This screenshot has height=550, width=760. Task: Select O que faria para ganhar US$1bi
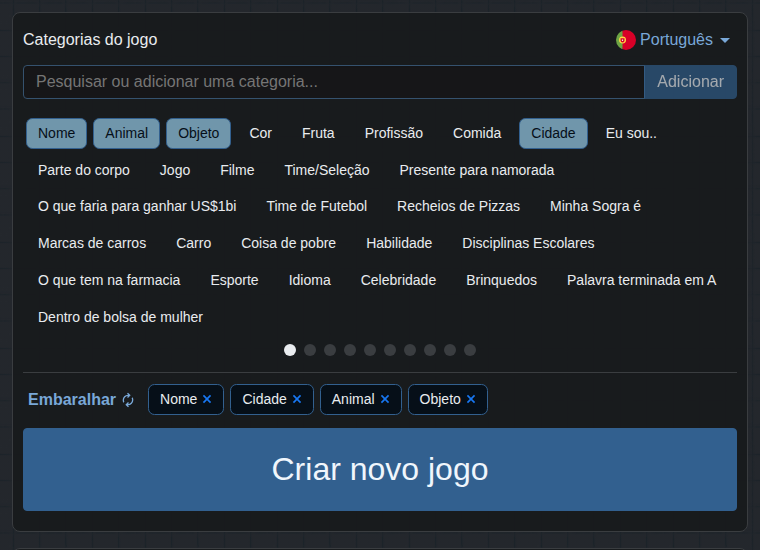coord(137,206)
